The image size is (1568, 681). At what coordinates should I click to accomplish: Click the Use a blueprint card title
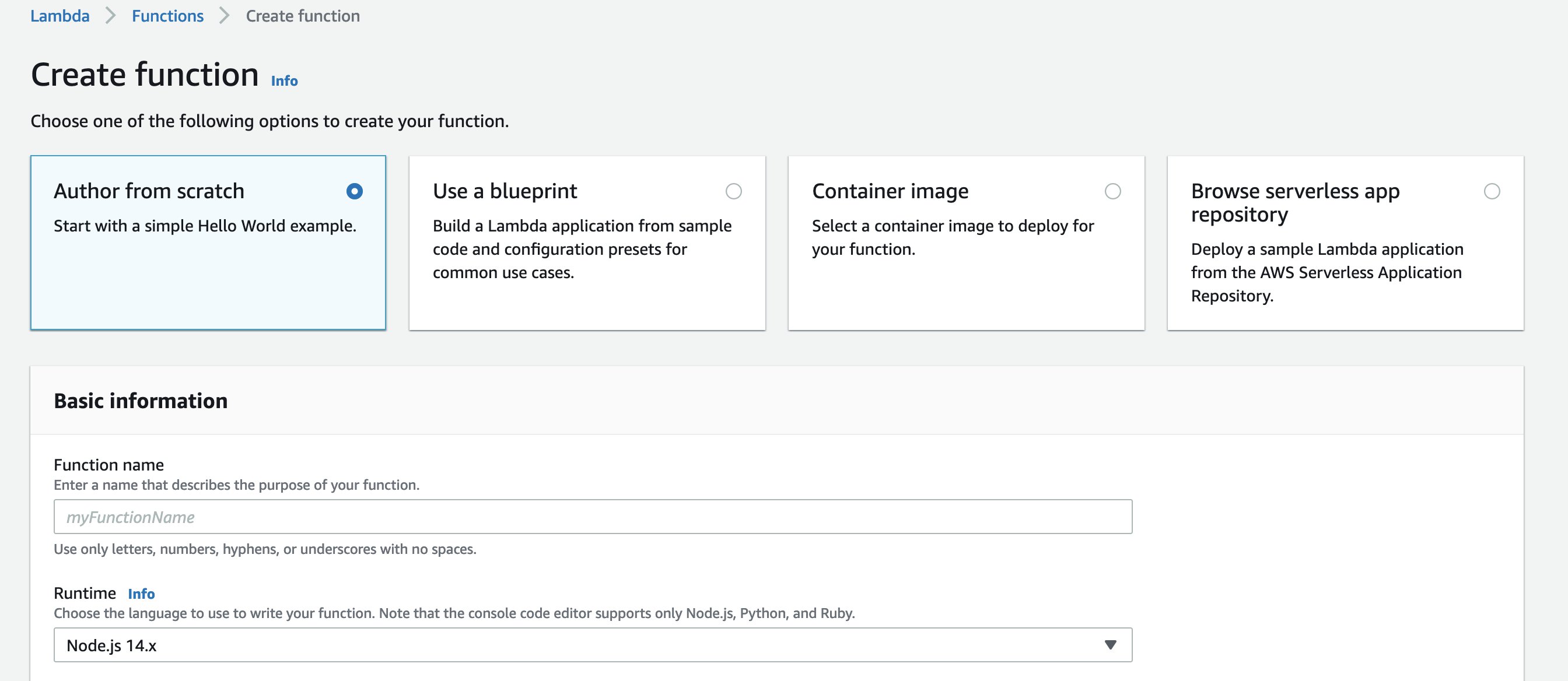coord(505,191)
